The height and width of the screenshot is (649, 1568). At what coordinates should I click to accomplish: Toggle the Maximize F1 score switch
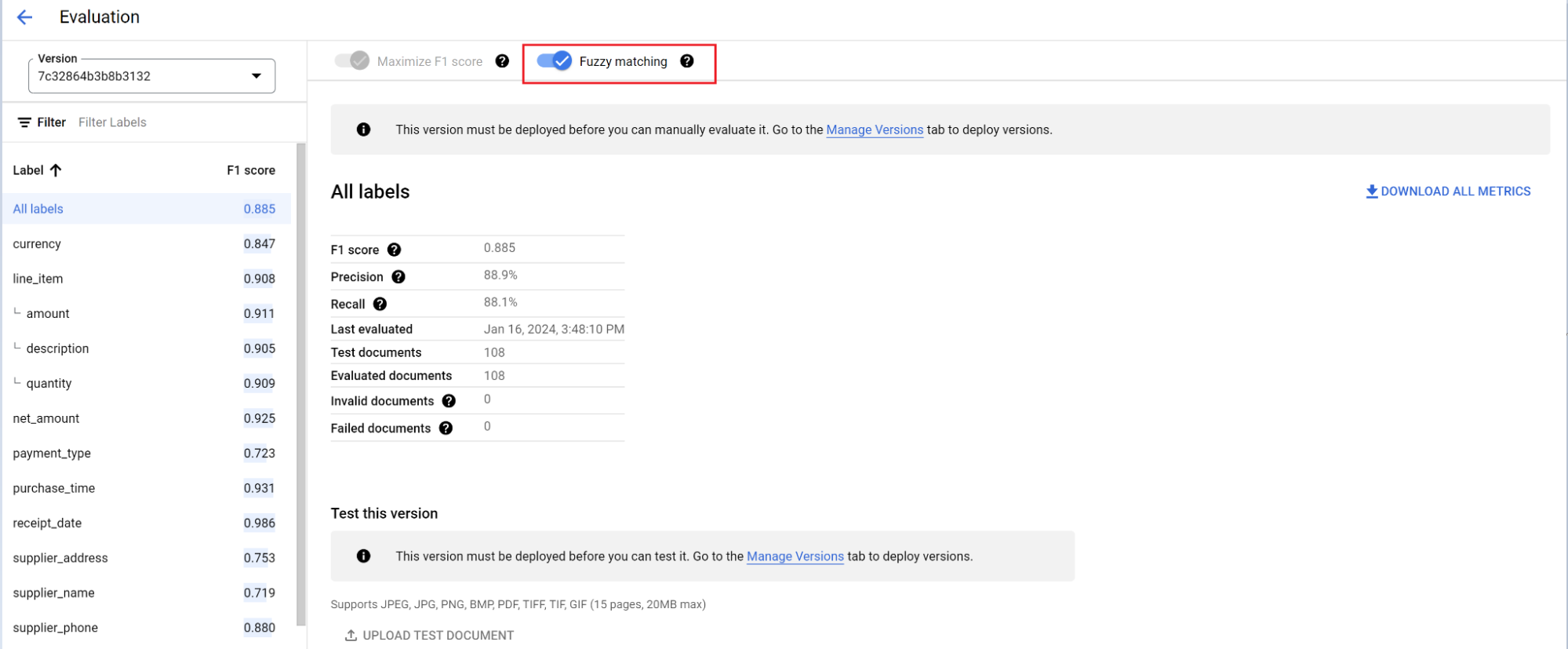click(x=352, y=61)
